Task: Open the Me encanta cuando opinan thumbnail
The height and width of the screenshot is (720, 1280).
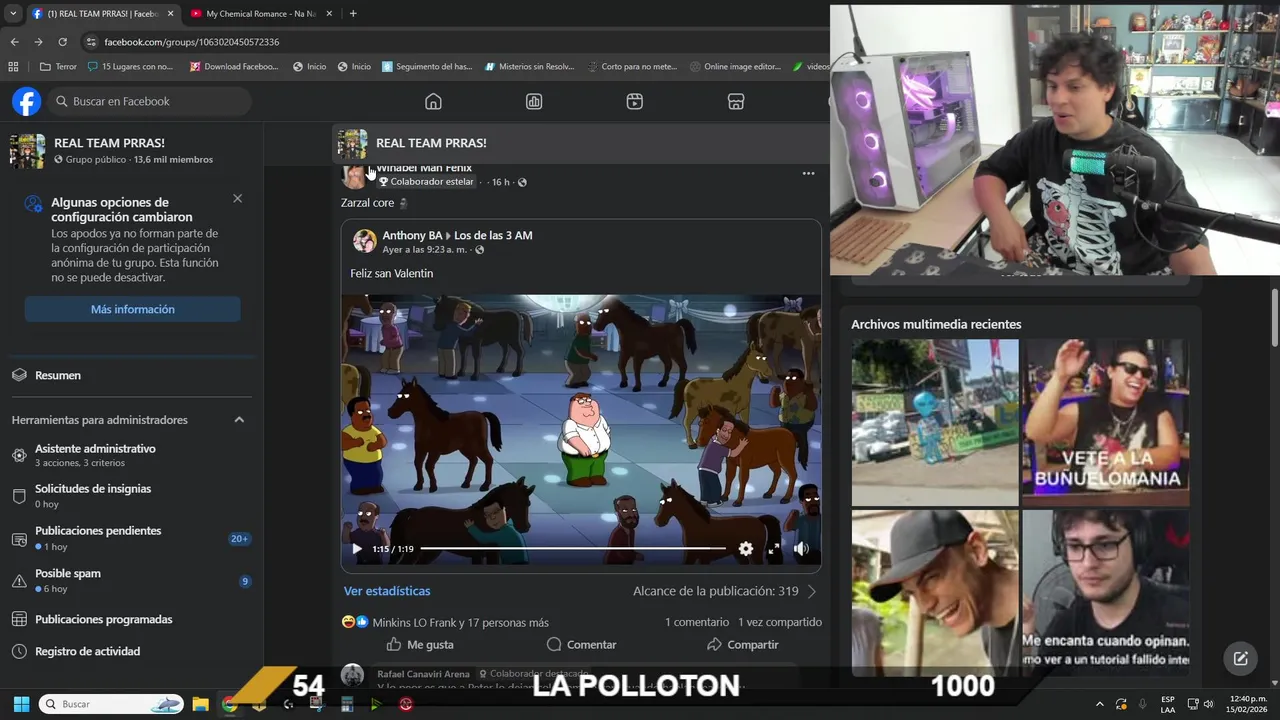Action: click(x=1105, y=593)
